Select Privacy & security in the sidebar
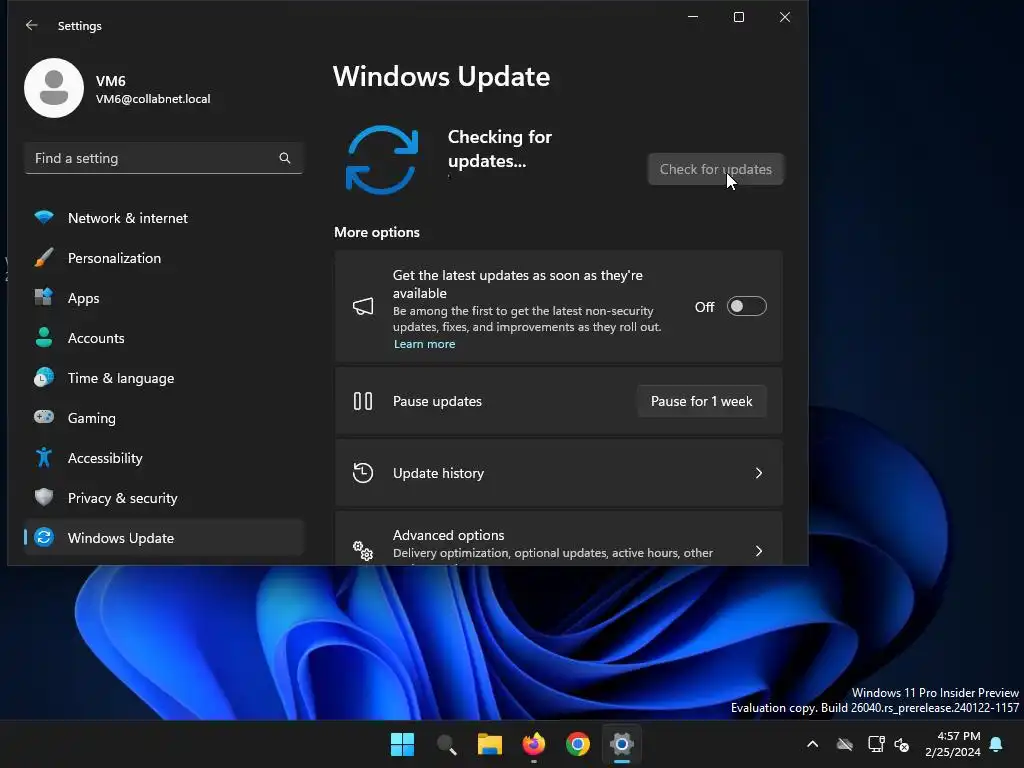Image resolution: width=1024 pixels, height=768 pixels. pyautogui.click(x=163, y=498)
